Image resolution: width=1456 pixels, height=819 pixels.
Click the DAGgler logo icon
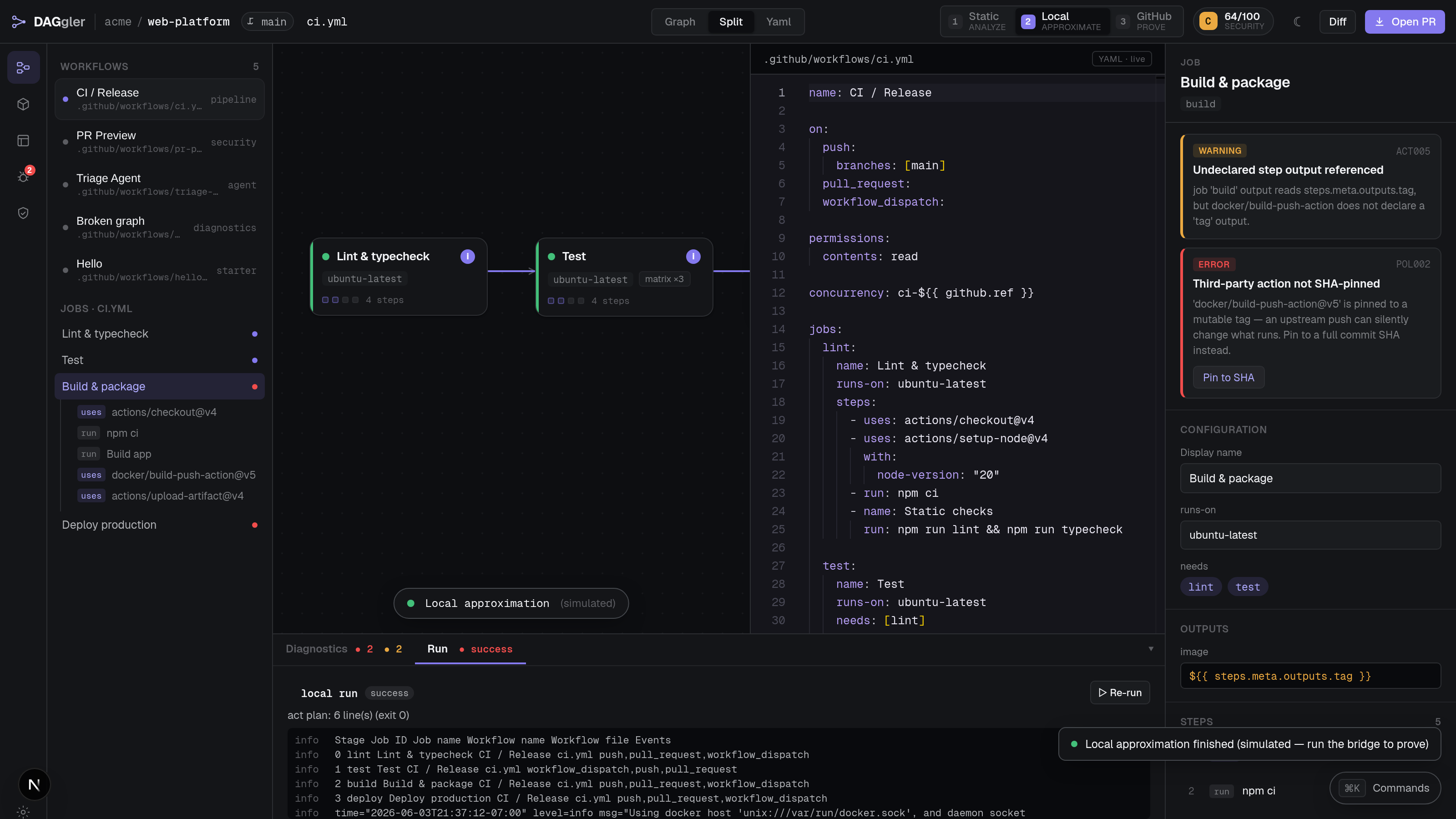pos(19,22)
